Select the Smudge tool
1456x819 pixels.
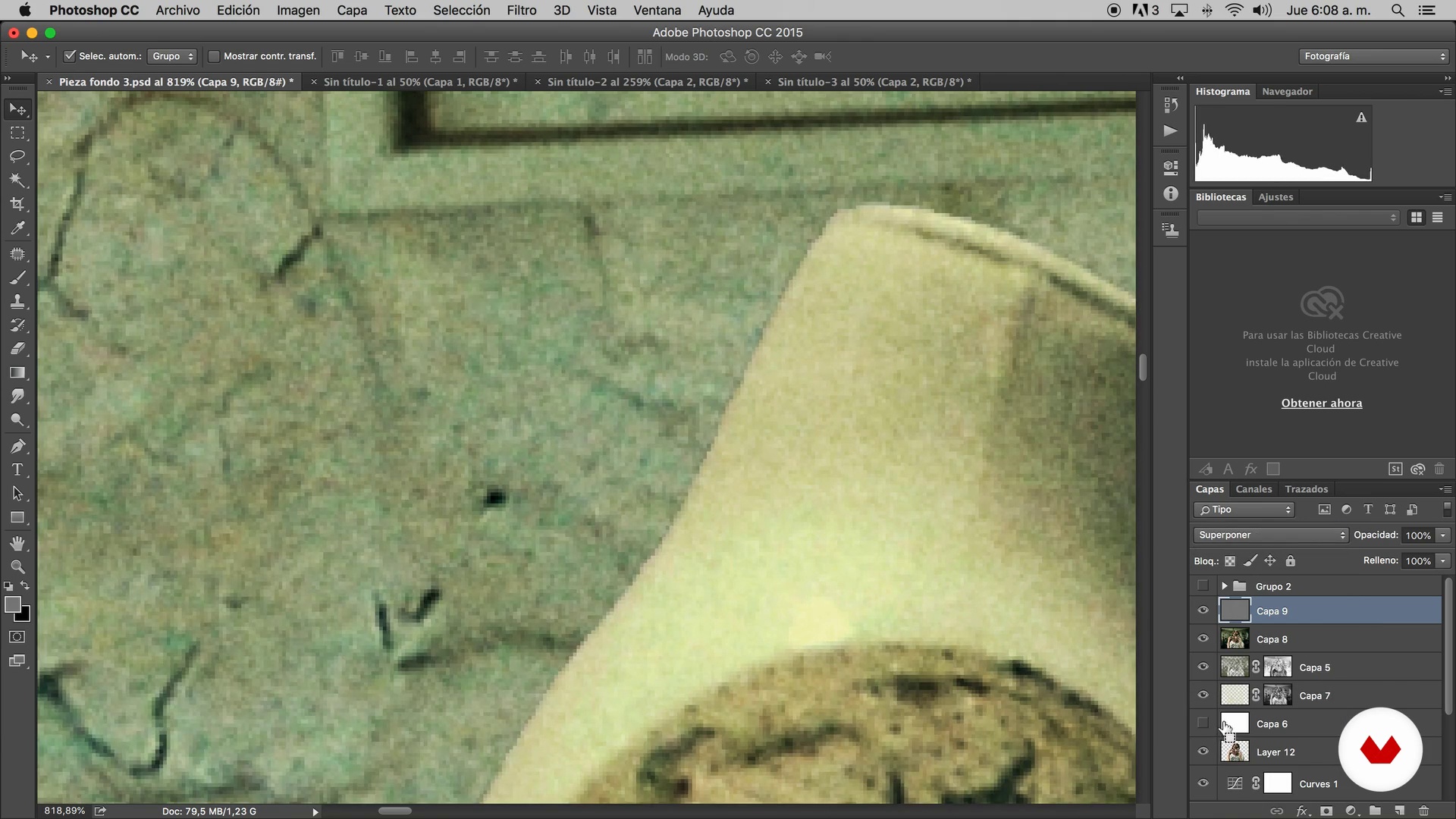(17, 397)
